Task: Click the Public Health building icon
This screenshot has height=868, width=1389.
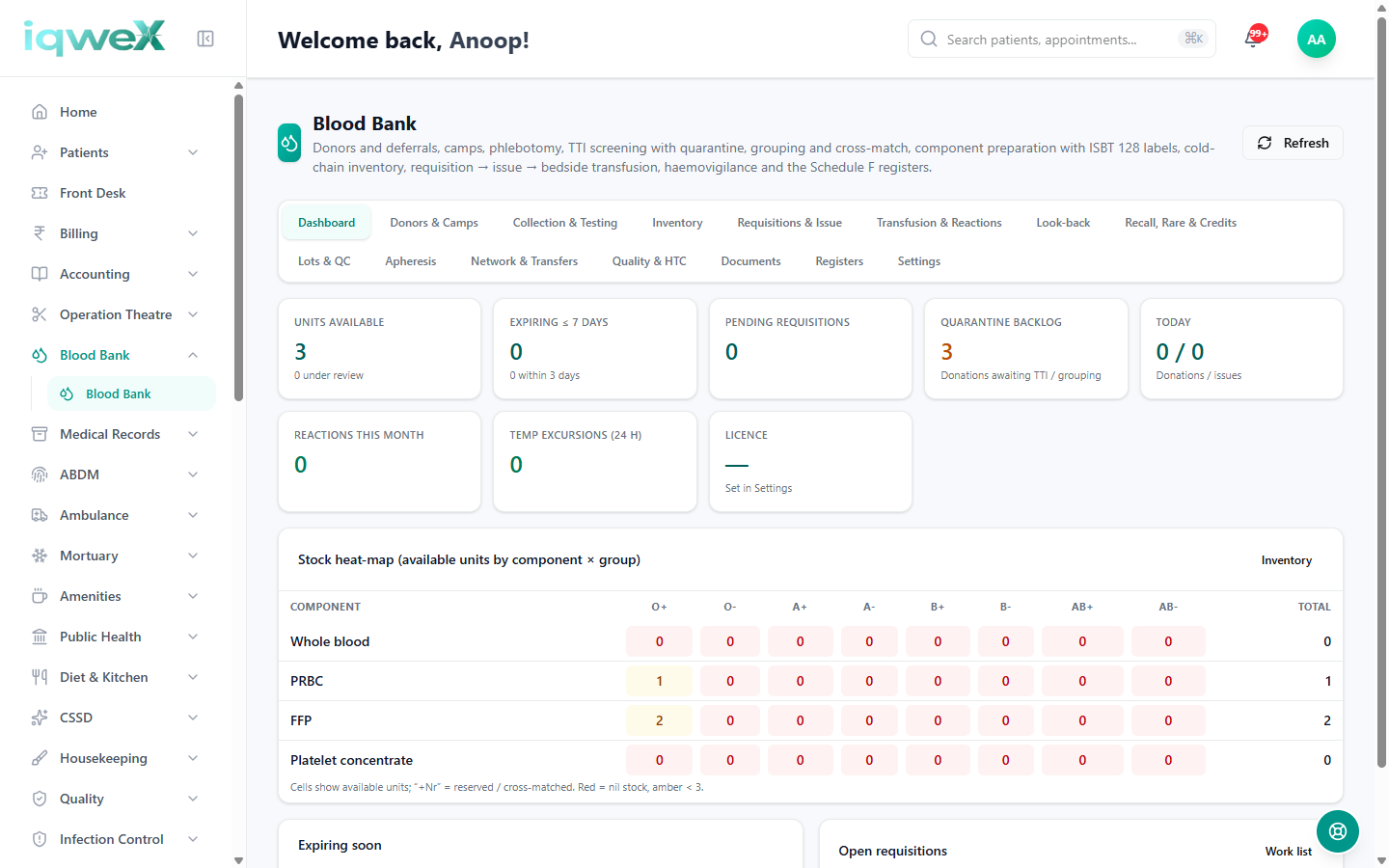Action: click(x=40, y=637)
